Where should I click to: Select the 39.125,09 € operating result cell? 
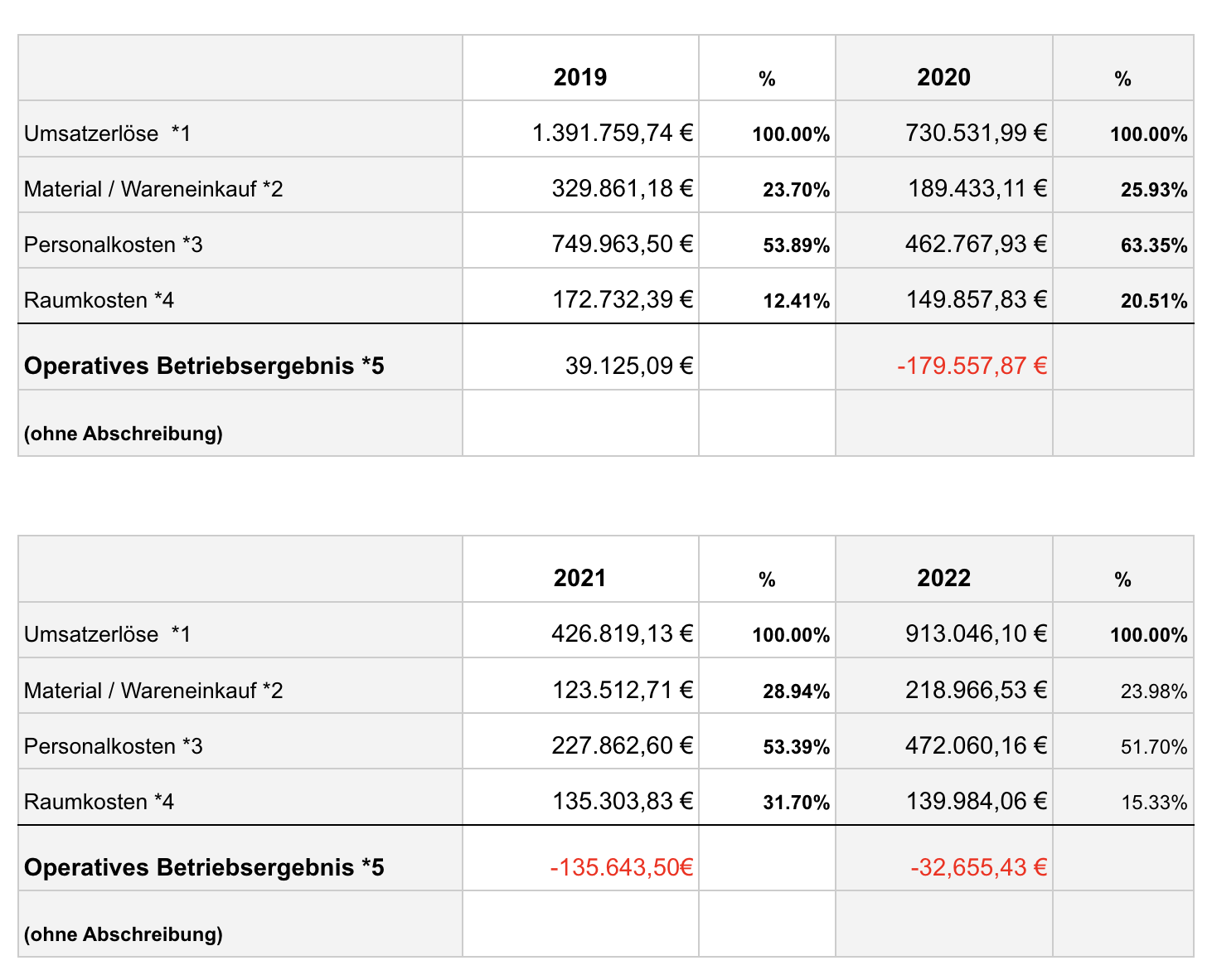tap(580, 357)
